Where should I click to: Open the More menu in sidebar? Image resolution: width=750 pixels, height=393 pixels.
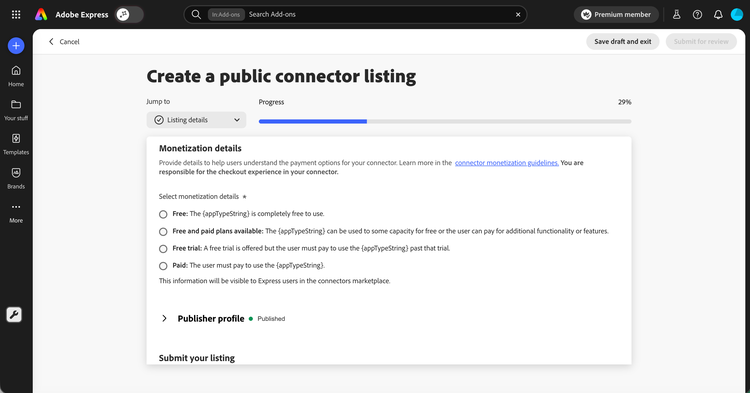coord(16,213)
